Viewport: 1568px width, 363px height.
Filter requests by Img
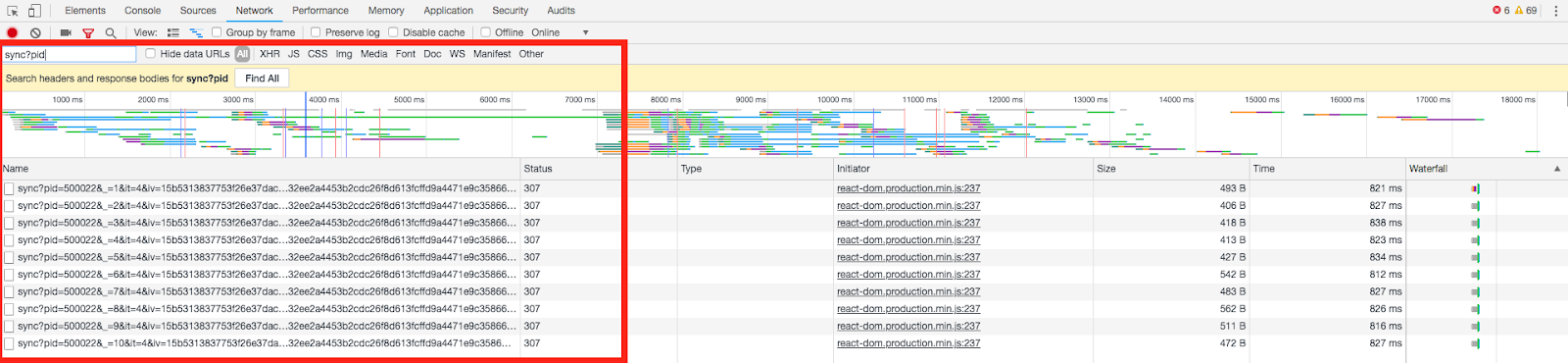344,54
